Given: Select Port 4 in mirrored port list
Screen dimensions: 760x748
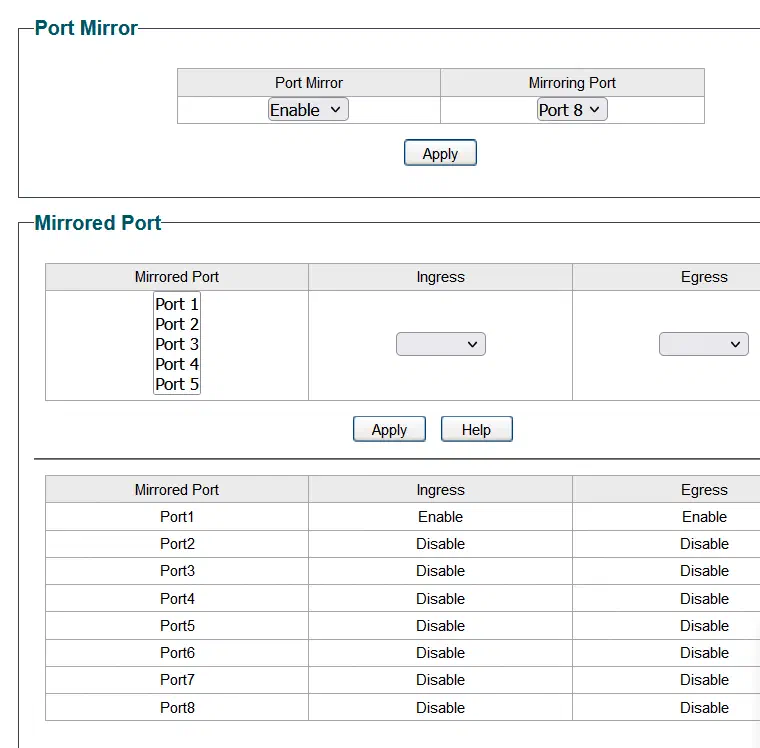Looking at the screenshot, I should (177, 364).
